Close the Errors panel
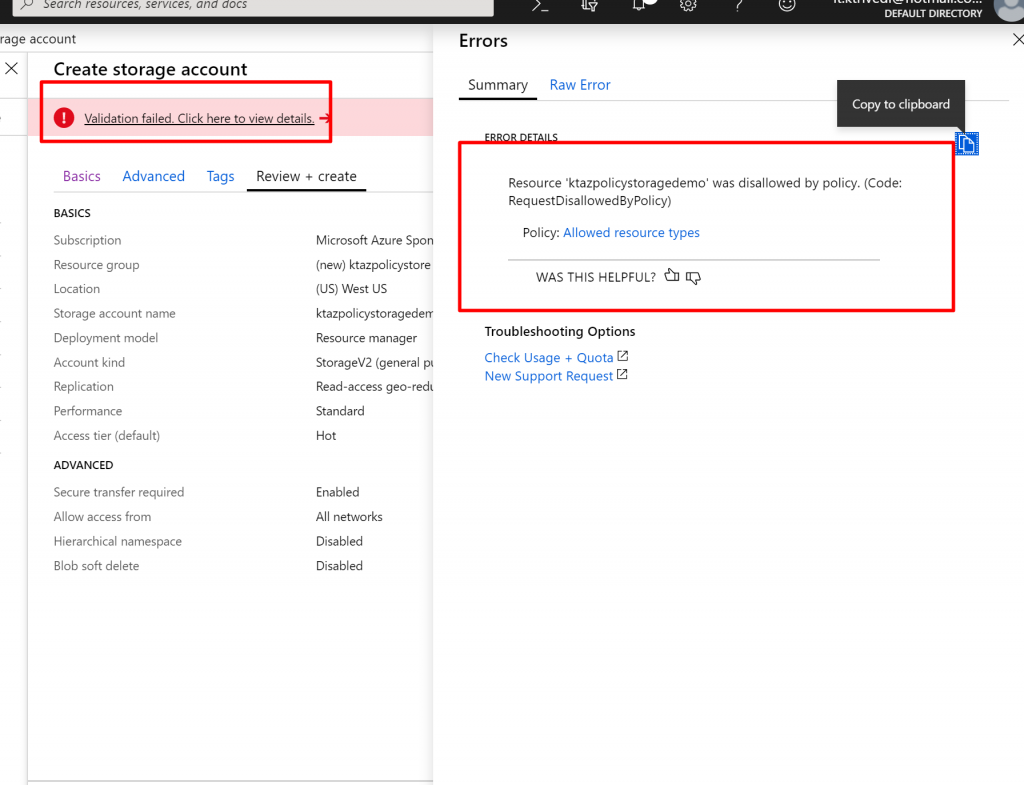Screen dimensions: 1024x785 [1017, 40]
